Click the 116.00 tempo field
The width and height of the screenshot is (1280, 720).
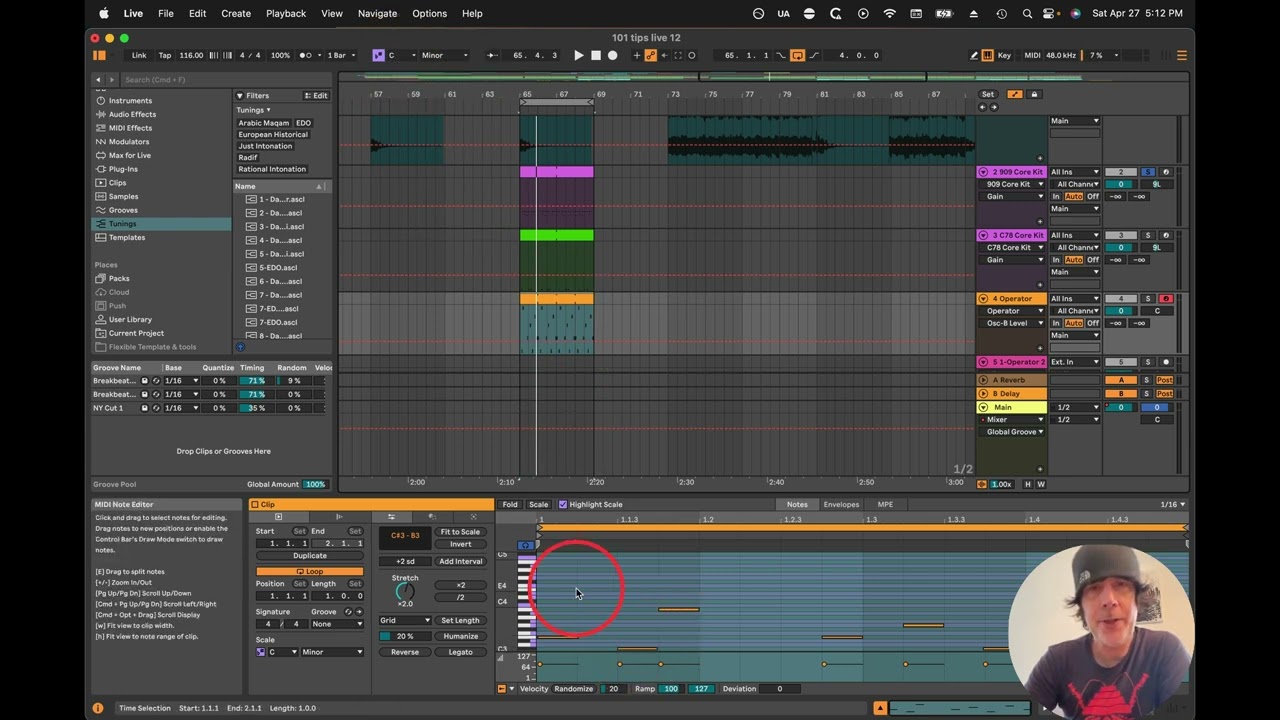coord(191,55)
